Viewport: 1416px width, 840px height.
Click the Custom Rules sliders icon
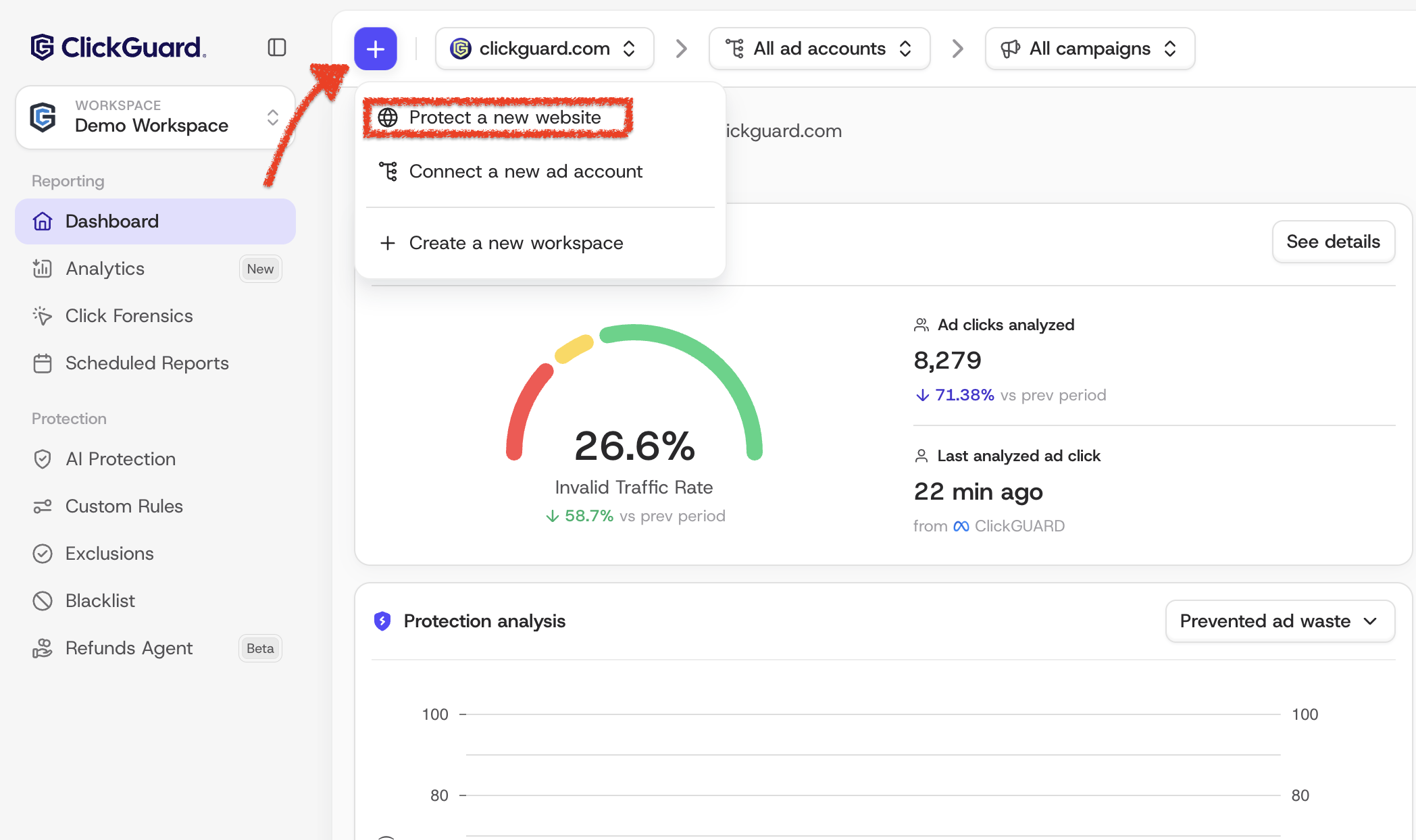tap(43, 506)
